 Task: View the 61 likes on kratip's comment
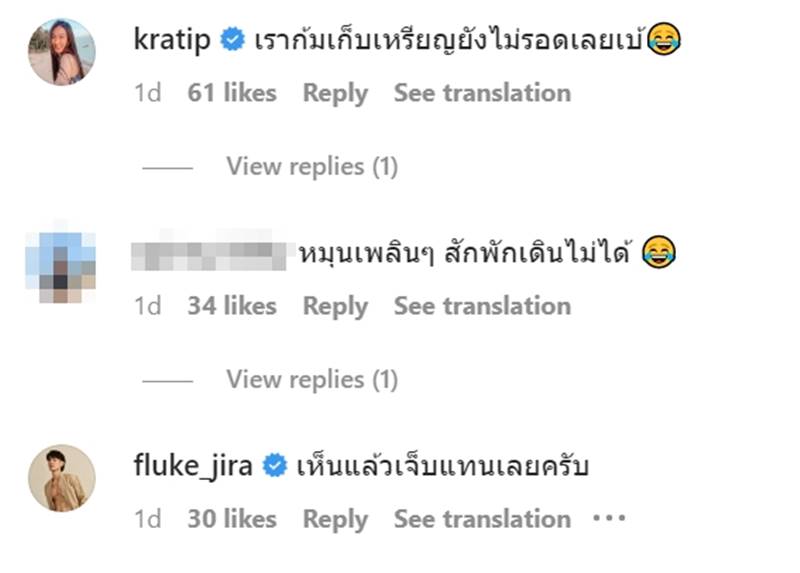tap(231, 93)
